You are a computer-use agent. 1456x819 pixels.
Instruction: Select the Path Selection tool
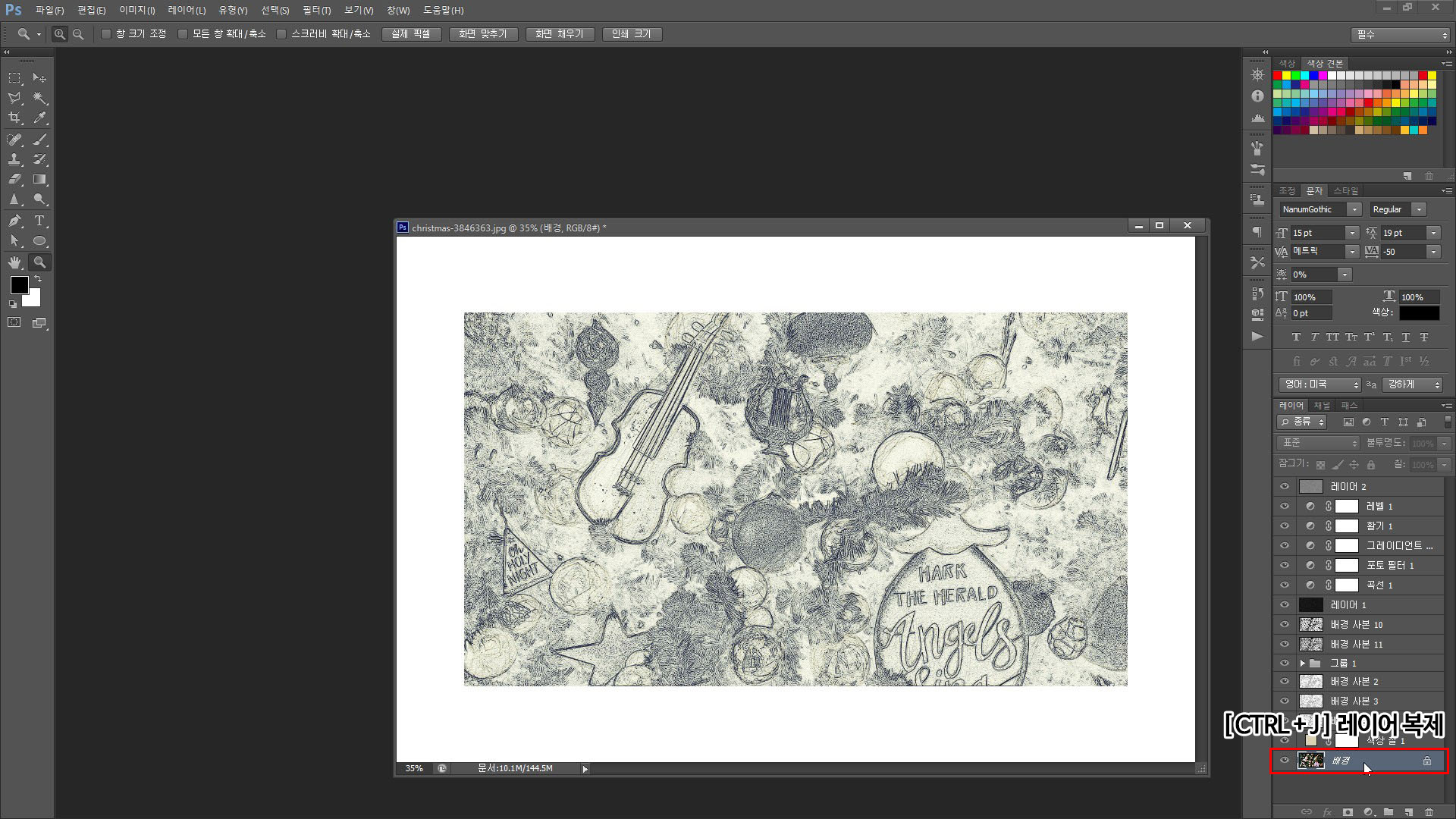pos(14,241)
